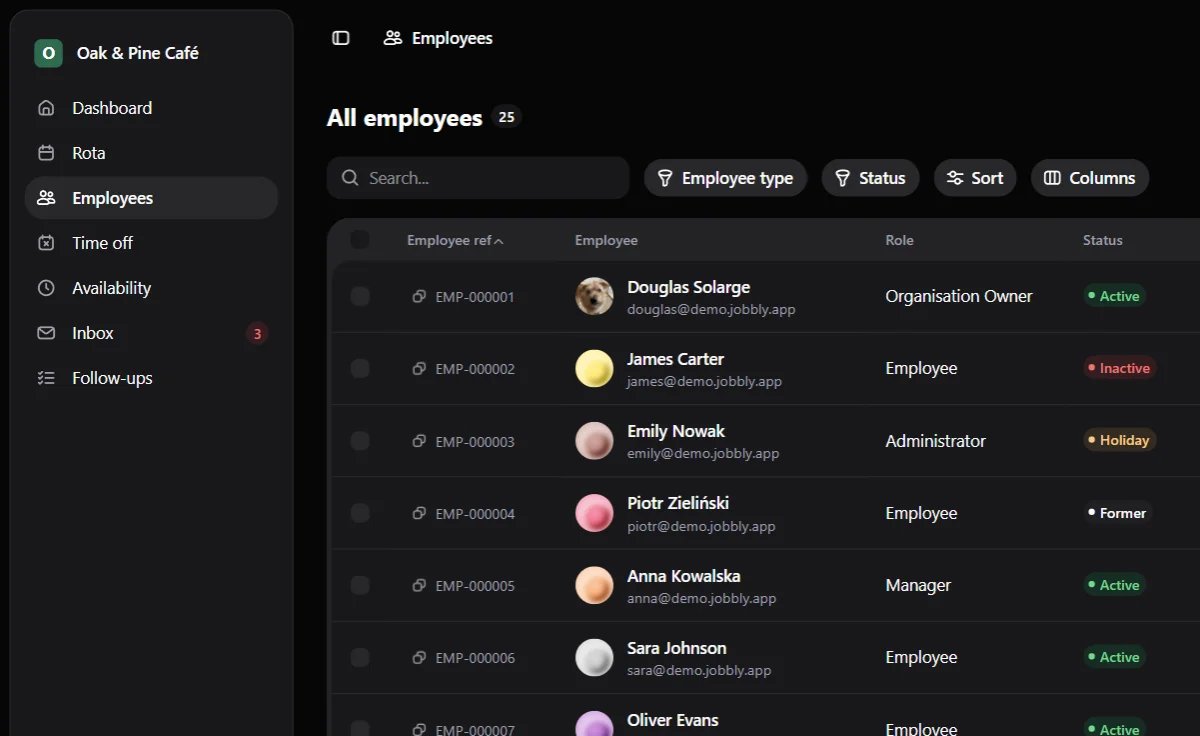Open the Follow-ups page
The height and width of the screenshot is (736, 1200).
click(151, 378)
